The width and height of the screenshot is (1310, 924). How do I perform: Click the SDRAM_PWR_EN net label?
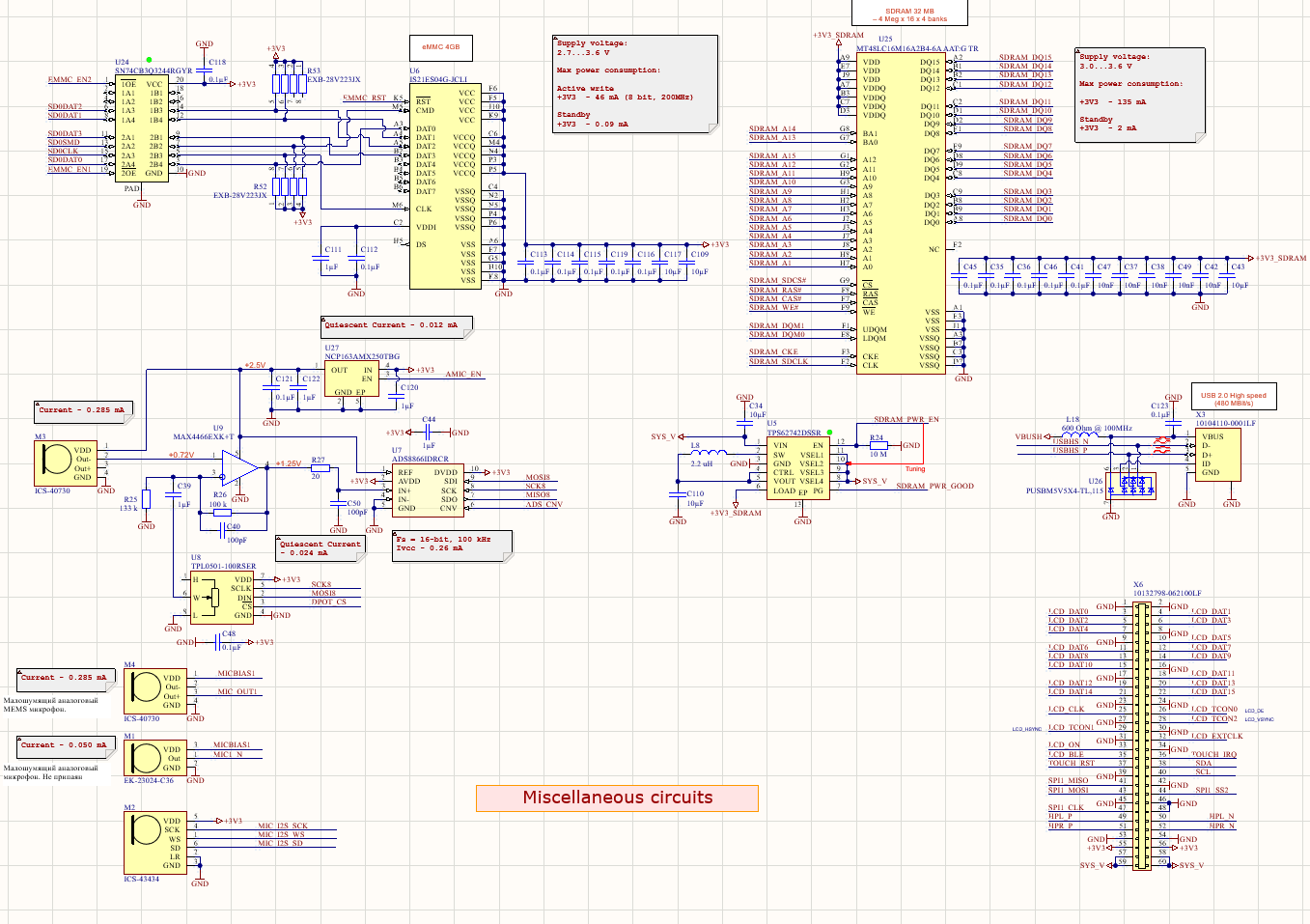906,420
